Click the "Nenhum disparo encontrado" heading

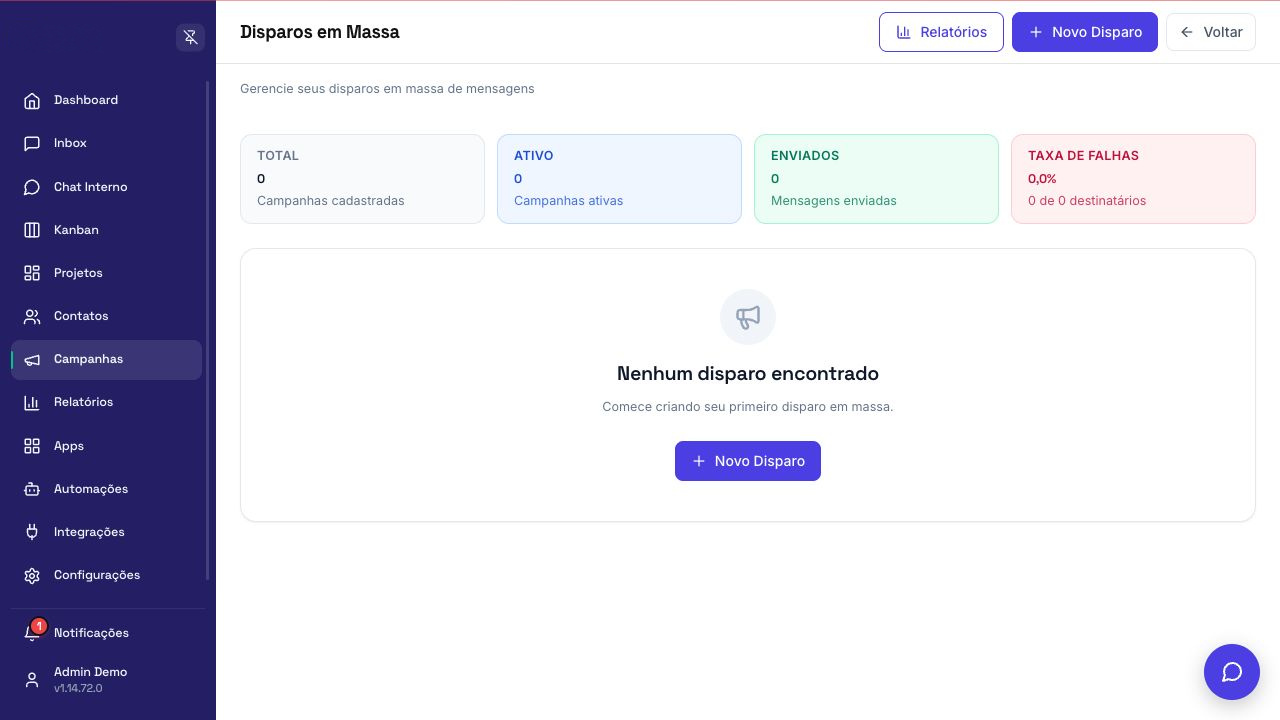(748, 374)
